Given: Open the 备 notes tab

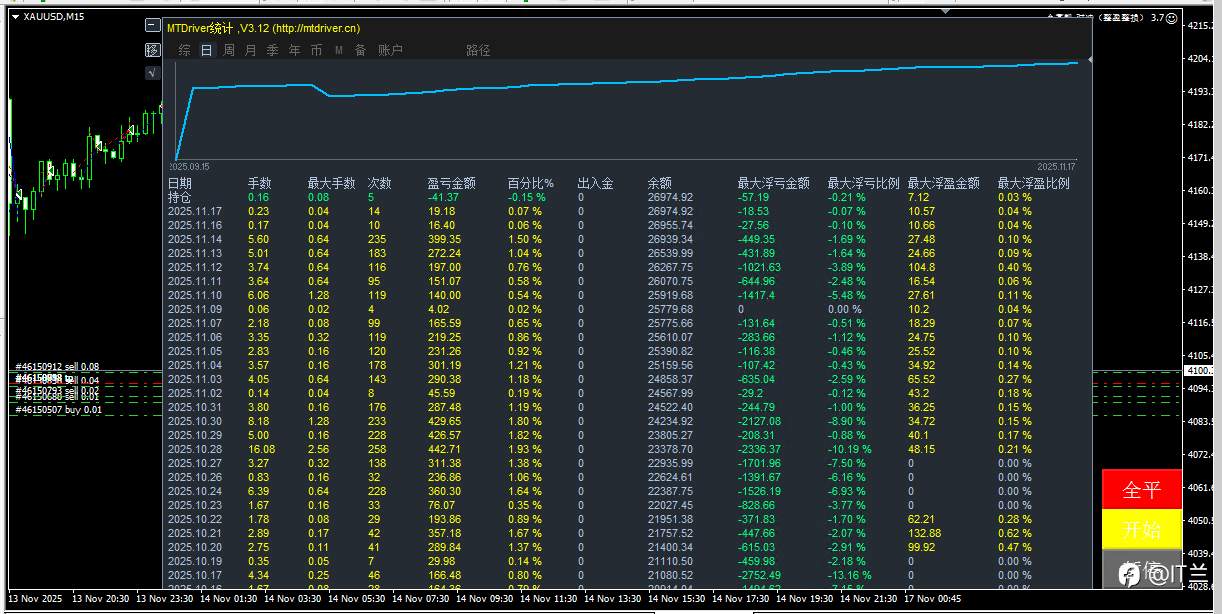Looking at the screenshot, I should click(x=360, y=50).
